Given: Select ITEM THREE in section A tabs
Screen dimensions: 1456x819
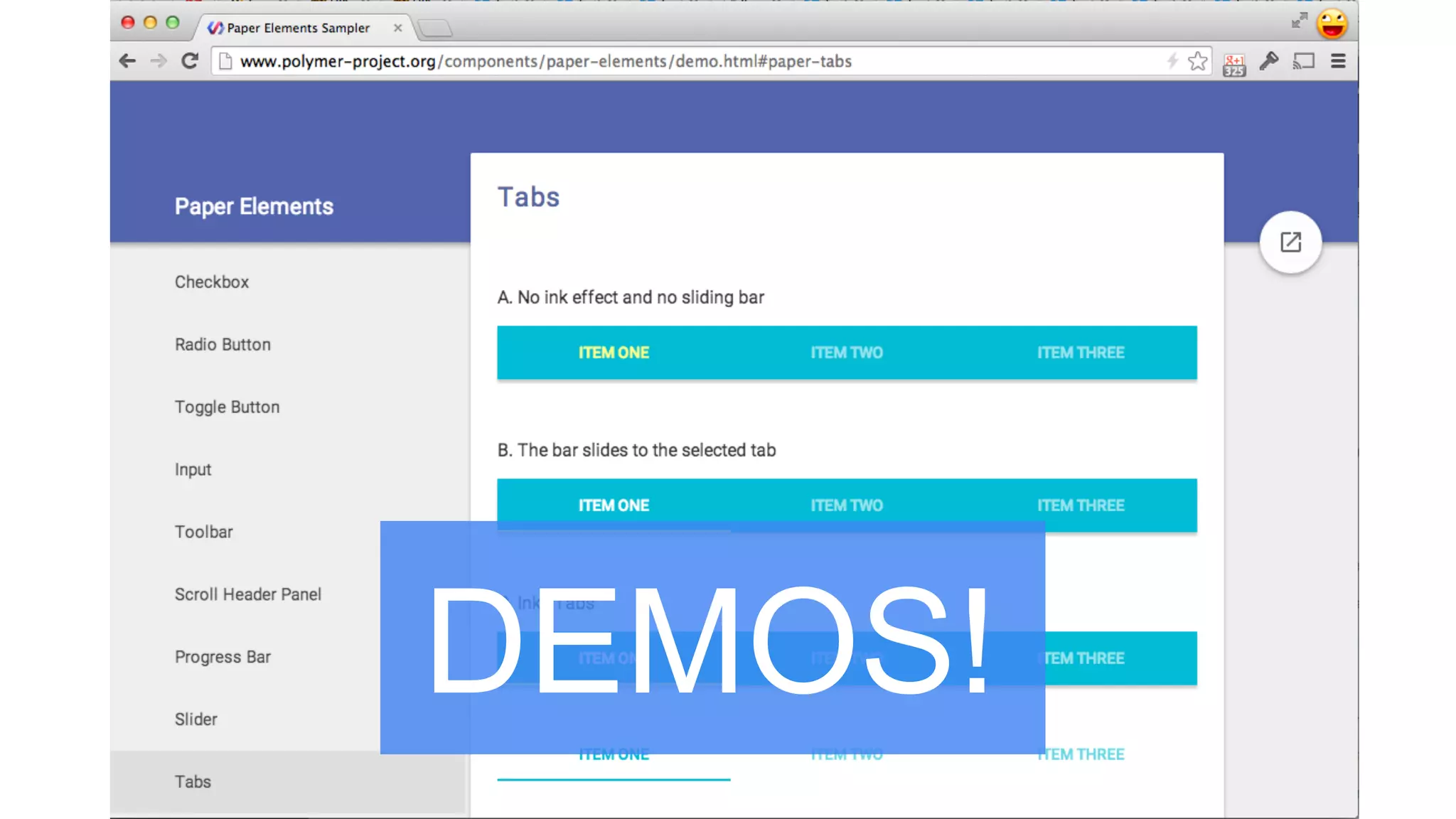Looking at the screenshot, I should (x=1081, y=353).
